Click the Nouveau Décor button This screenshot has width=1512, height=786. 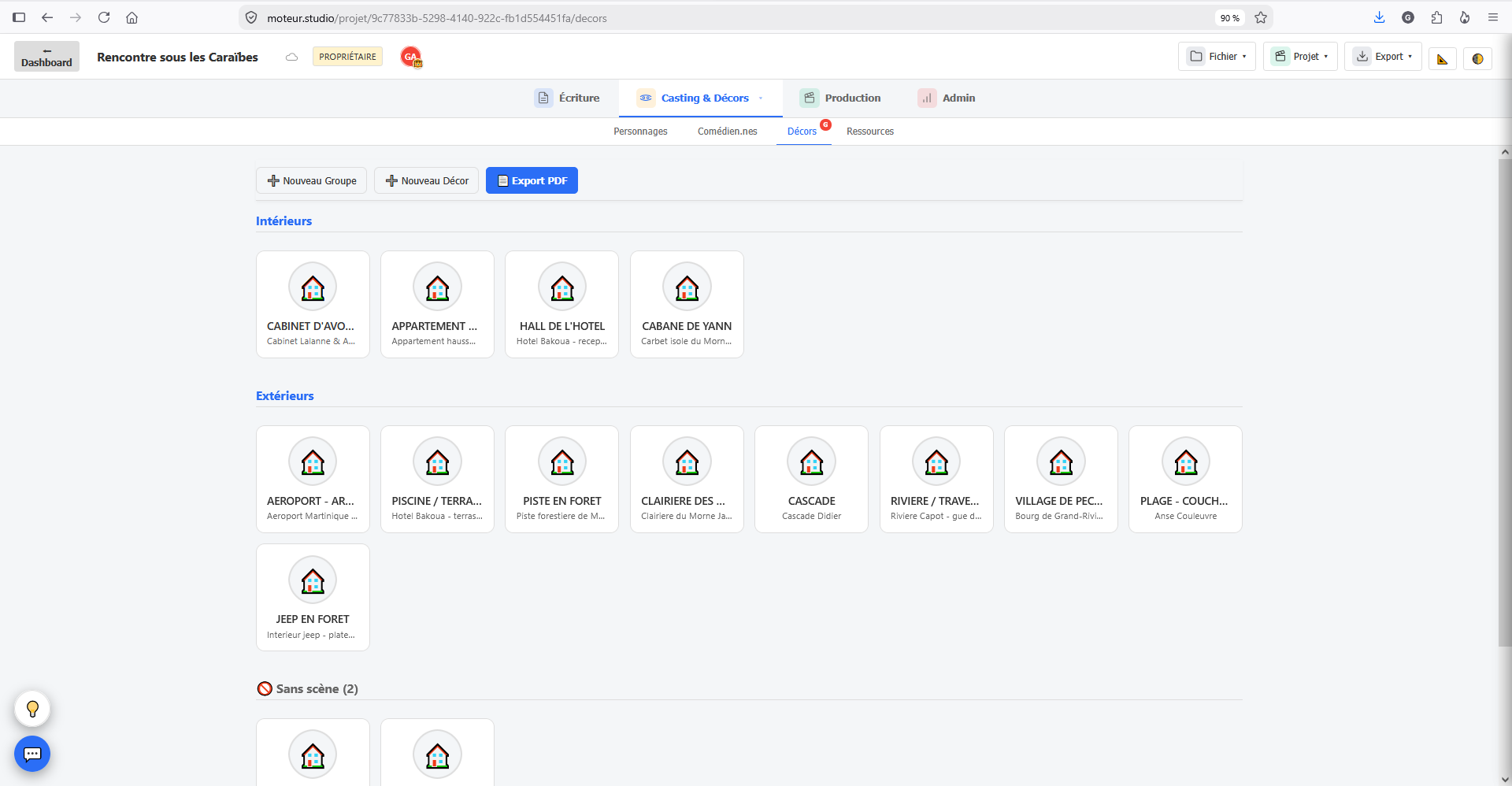pos(426,180)
